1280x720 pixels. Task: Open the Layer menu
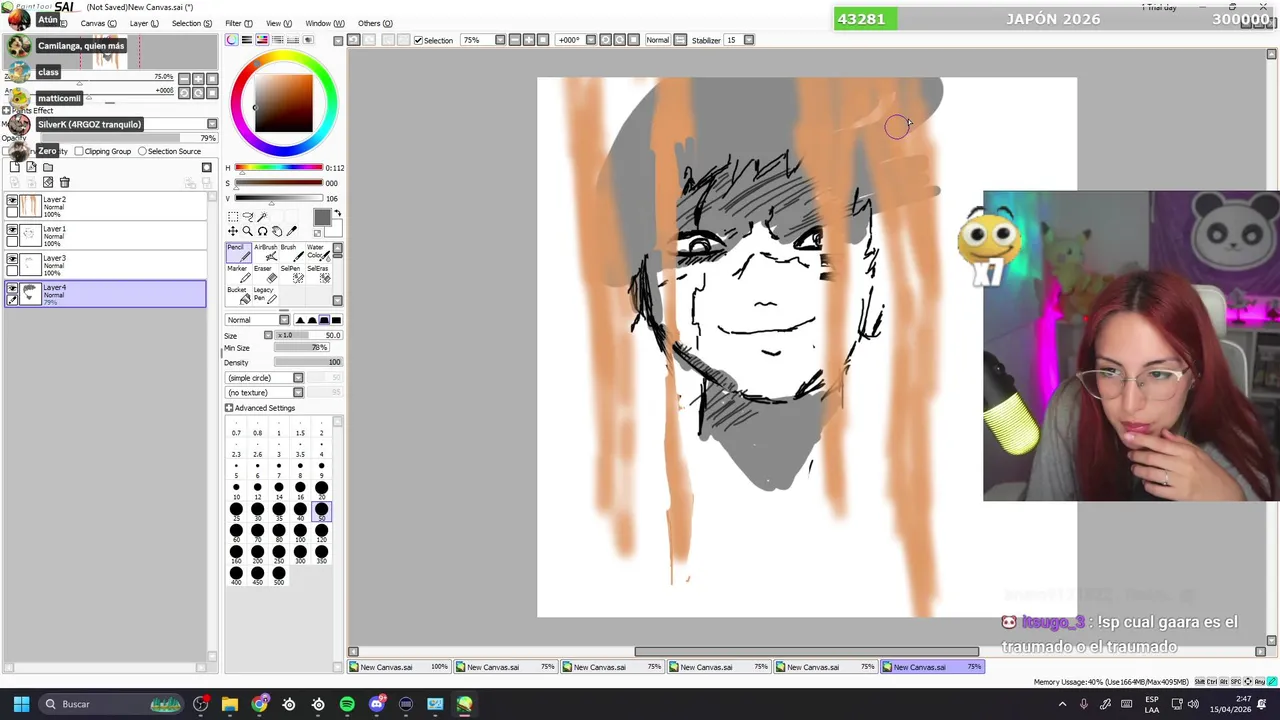tap(144, 23)
